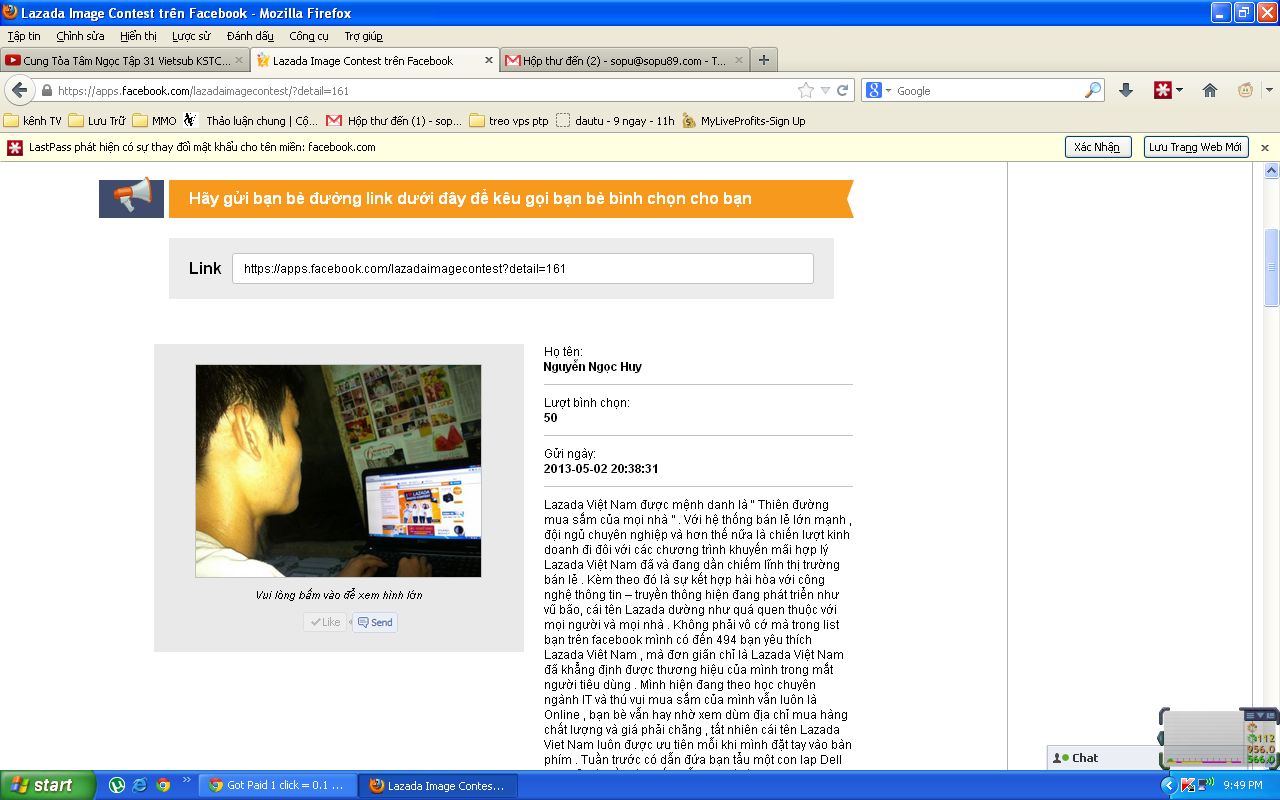Screen dimensions: 1280x800
Task: Reload the current page
Action: point(843,90)
